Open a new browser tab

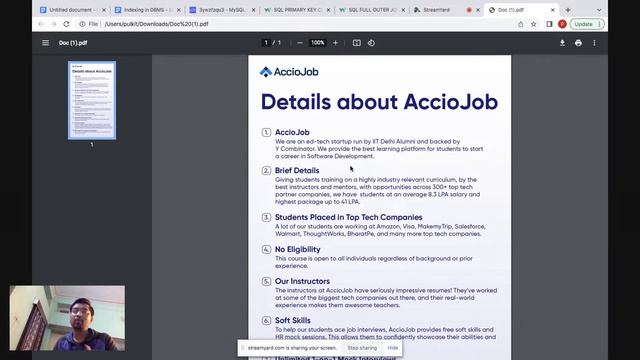568,10
